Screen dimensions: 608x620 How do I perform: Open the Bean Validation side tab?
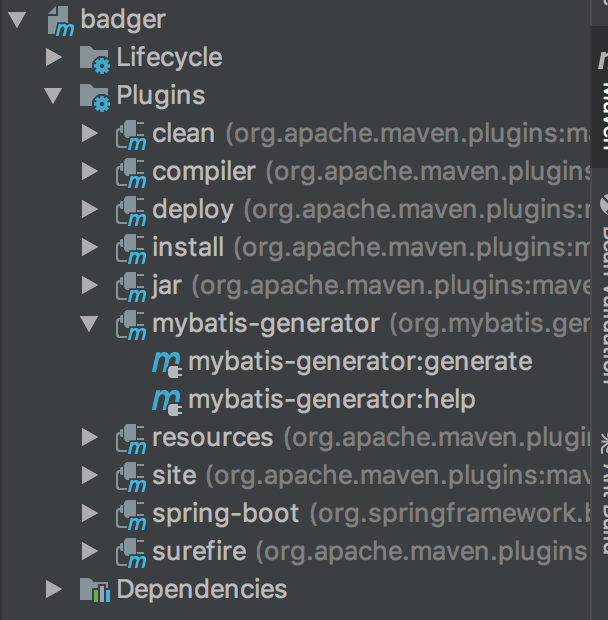point(601,290)
